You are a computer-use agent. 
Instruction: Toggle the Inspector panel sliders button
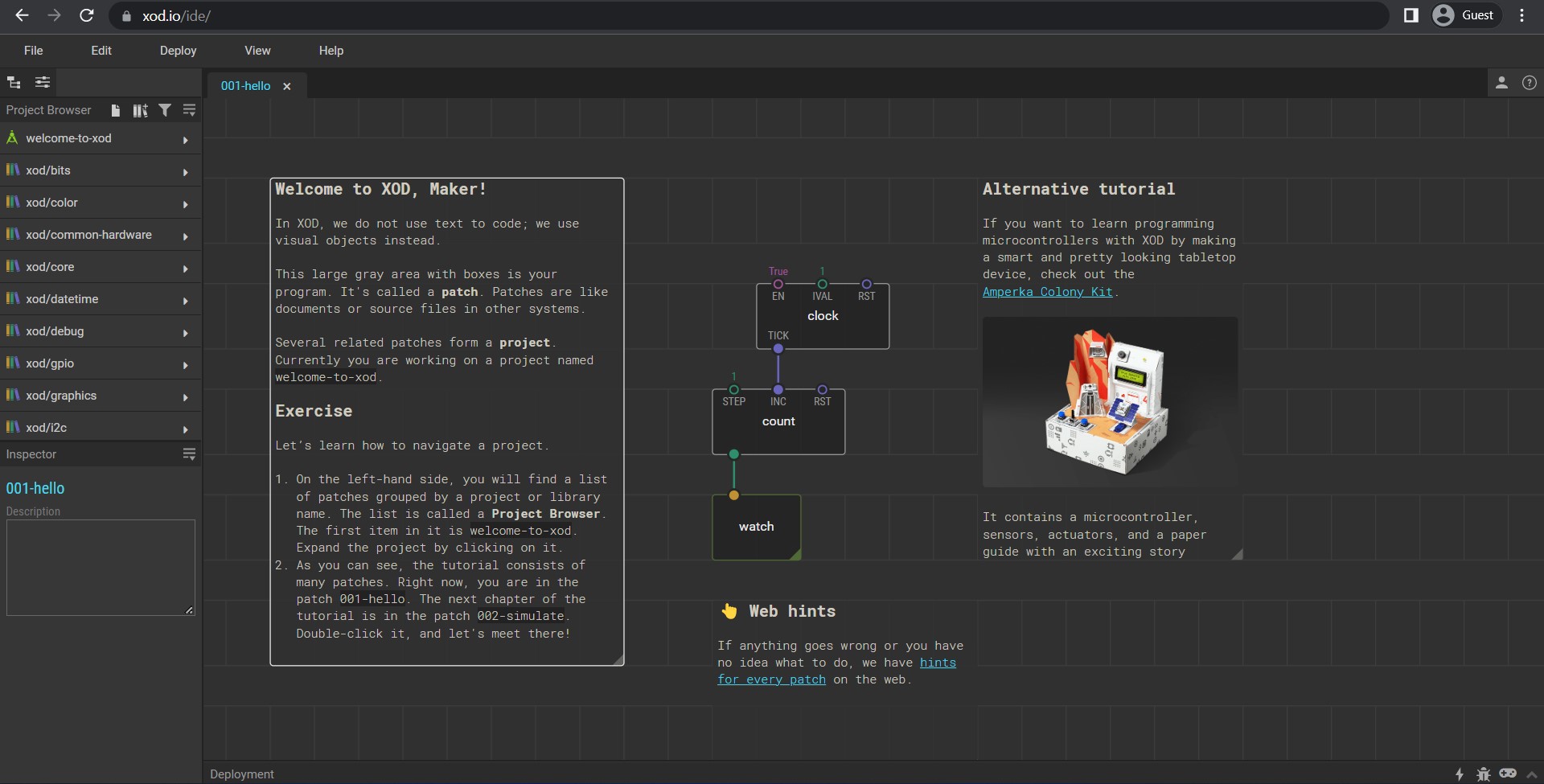coord(43,83)
